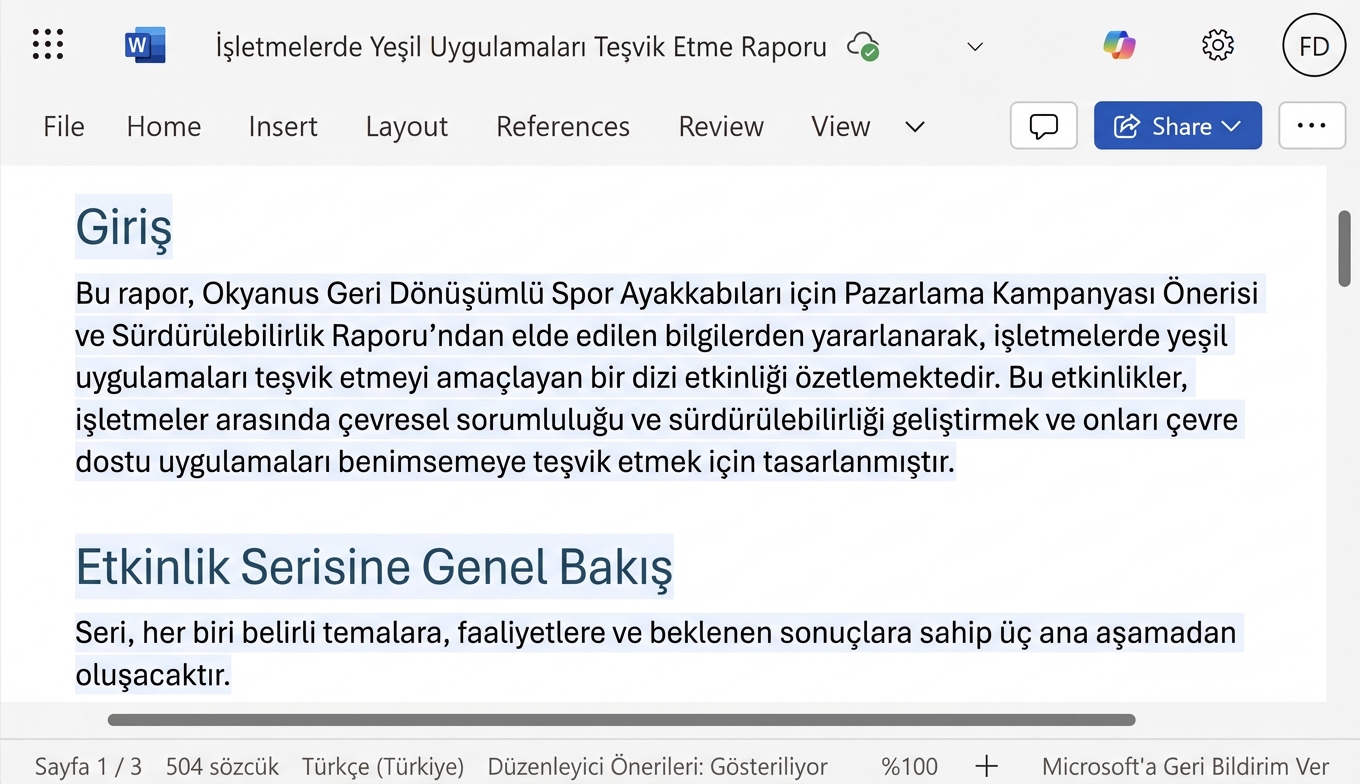Open the Settings gear menu
1360x784 pixels.
pos(1217,45)
